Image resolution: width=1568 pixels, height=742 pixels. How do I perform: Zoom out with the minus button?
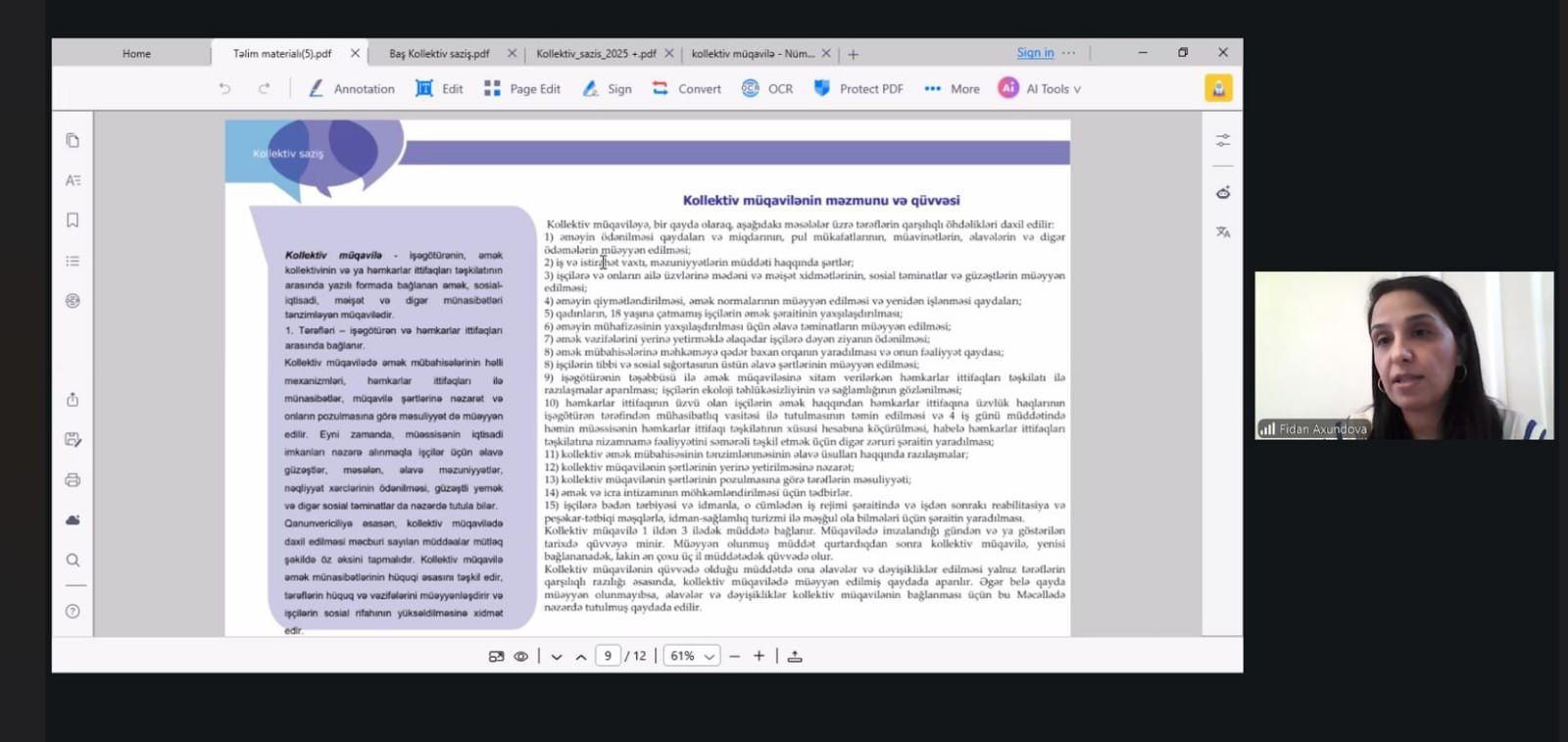click(734, 657)
